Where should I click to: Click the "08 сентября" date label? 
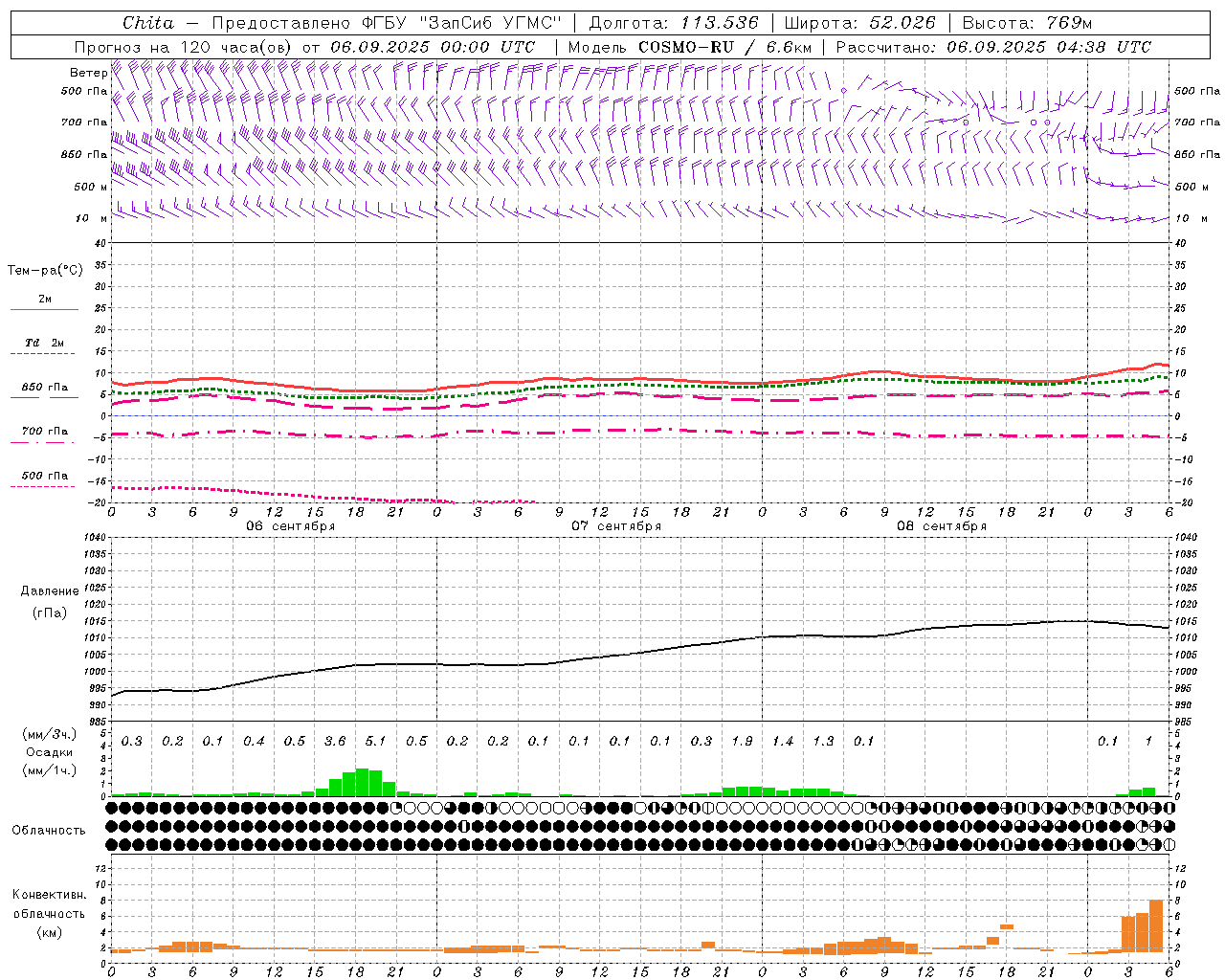pos(942,526)
